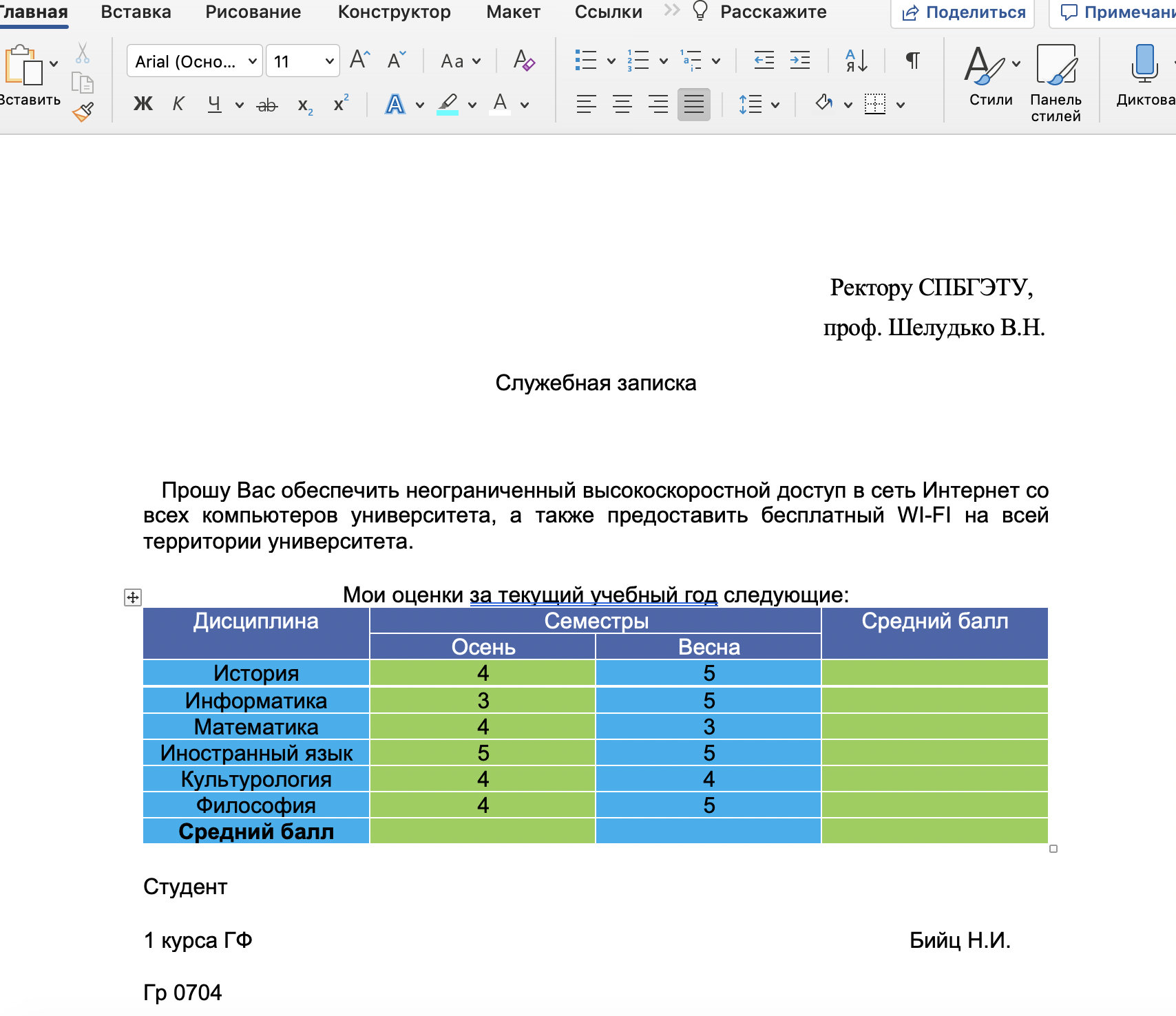Toggle subscript formatting
The width and height of the screenshot is (1176, 1016).
point(306,105)
